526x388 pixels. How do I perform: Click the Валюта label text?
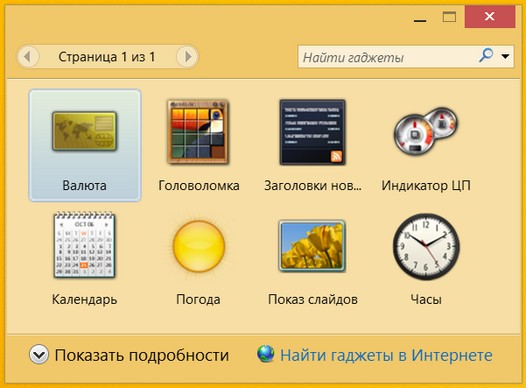point(85,185)
